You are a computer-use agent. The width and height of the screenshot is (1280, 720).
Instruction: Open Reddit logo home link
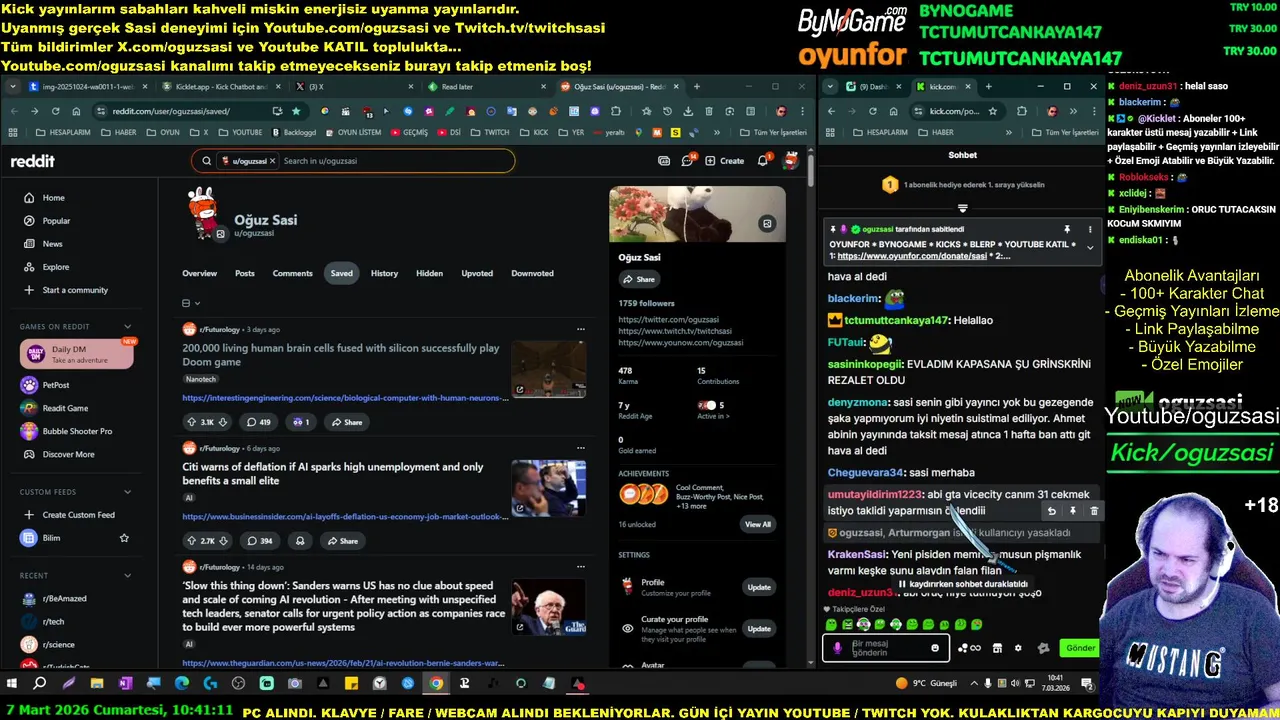(x=33, y=161)
